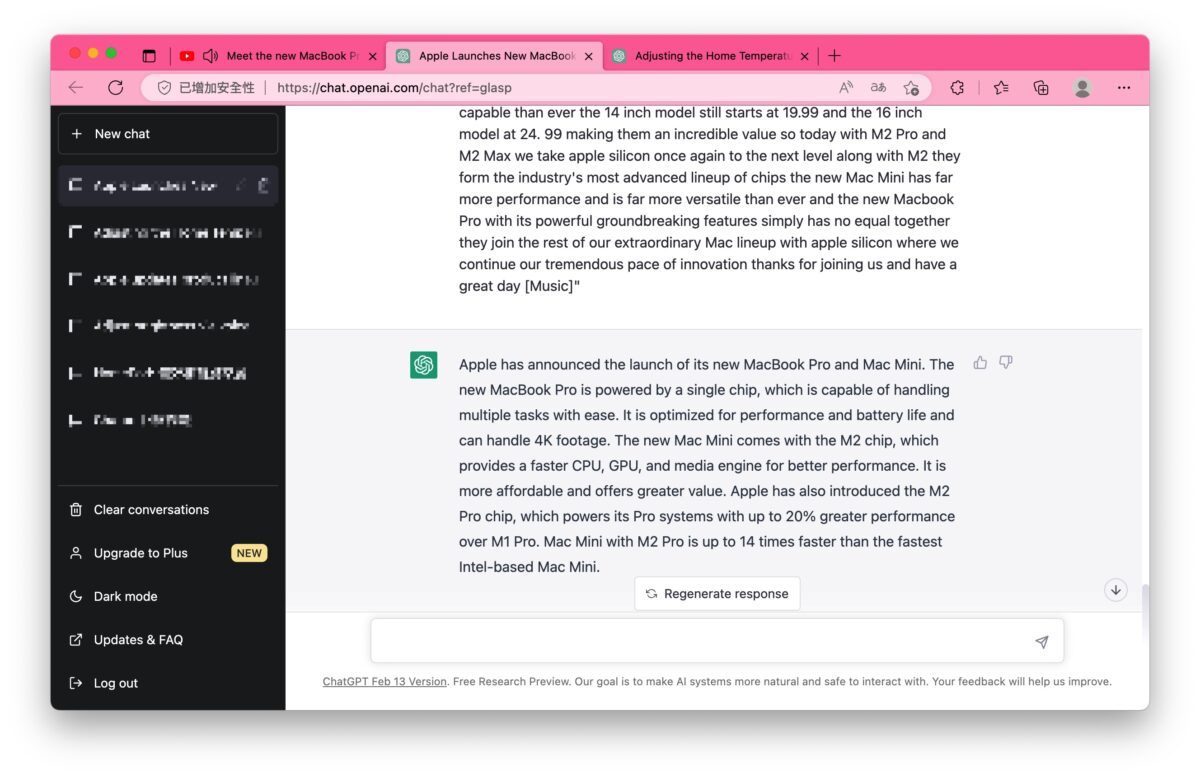Go back using the browser back arrow
The image size is (1200, 777).
76,88
